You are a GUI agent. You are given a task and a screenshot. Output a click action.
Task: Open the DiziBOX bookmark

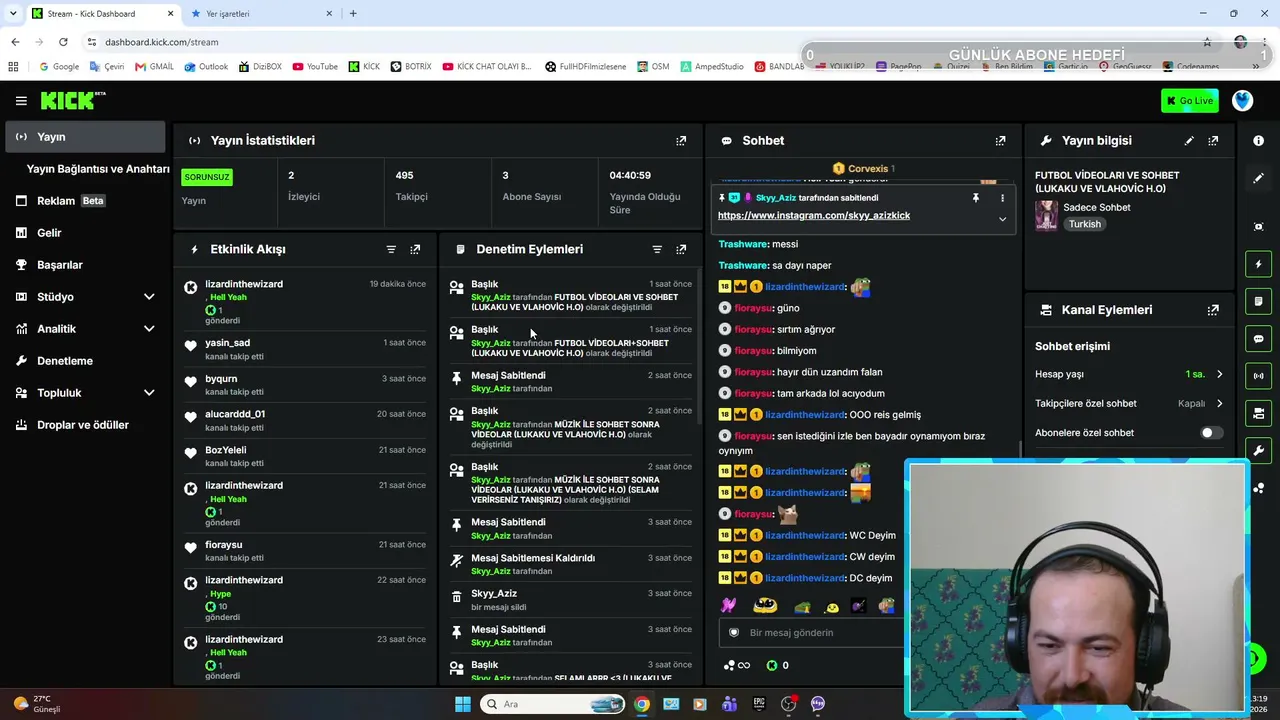click(259, 67)
